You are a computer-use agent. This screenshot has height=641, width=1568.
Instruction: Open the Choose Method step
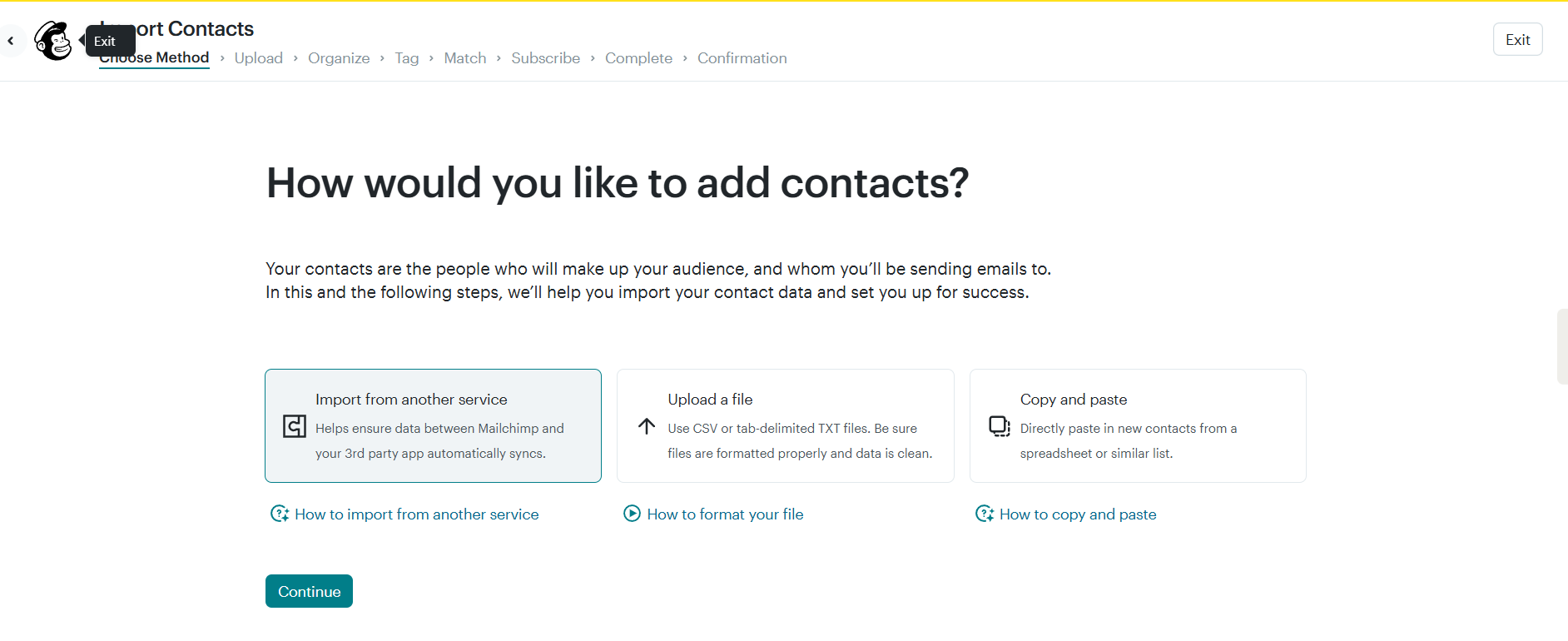153,57
